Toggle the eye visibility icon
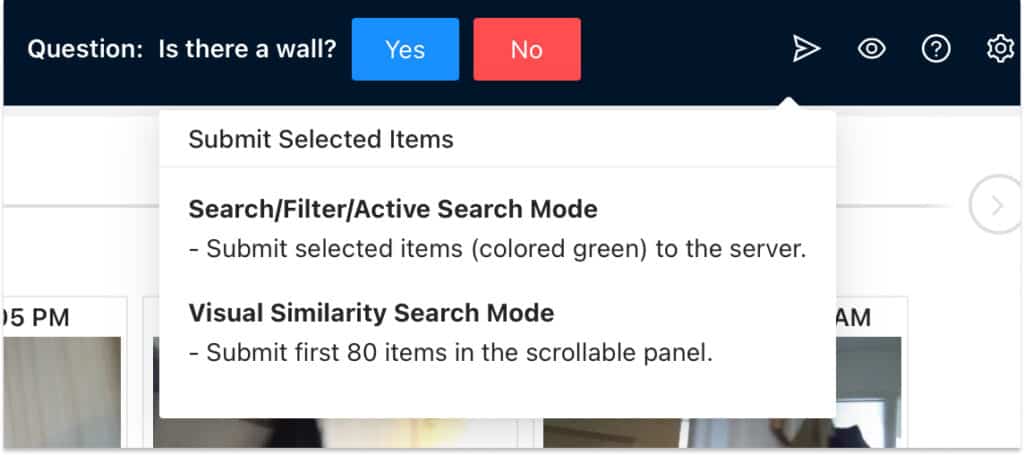1024x455 pixels. tap(872, 49)
